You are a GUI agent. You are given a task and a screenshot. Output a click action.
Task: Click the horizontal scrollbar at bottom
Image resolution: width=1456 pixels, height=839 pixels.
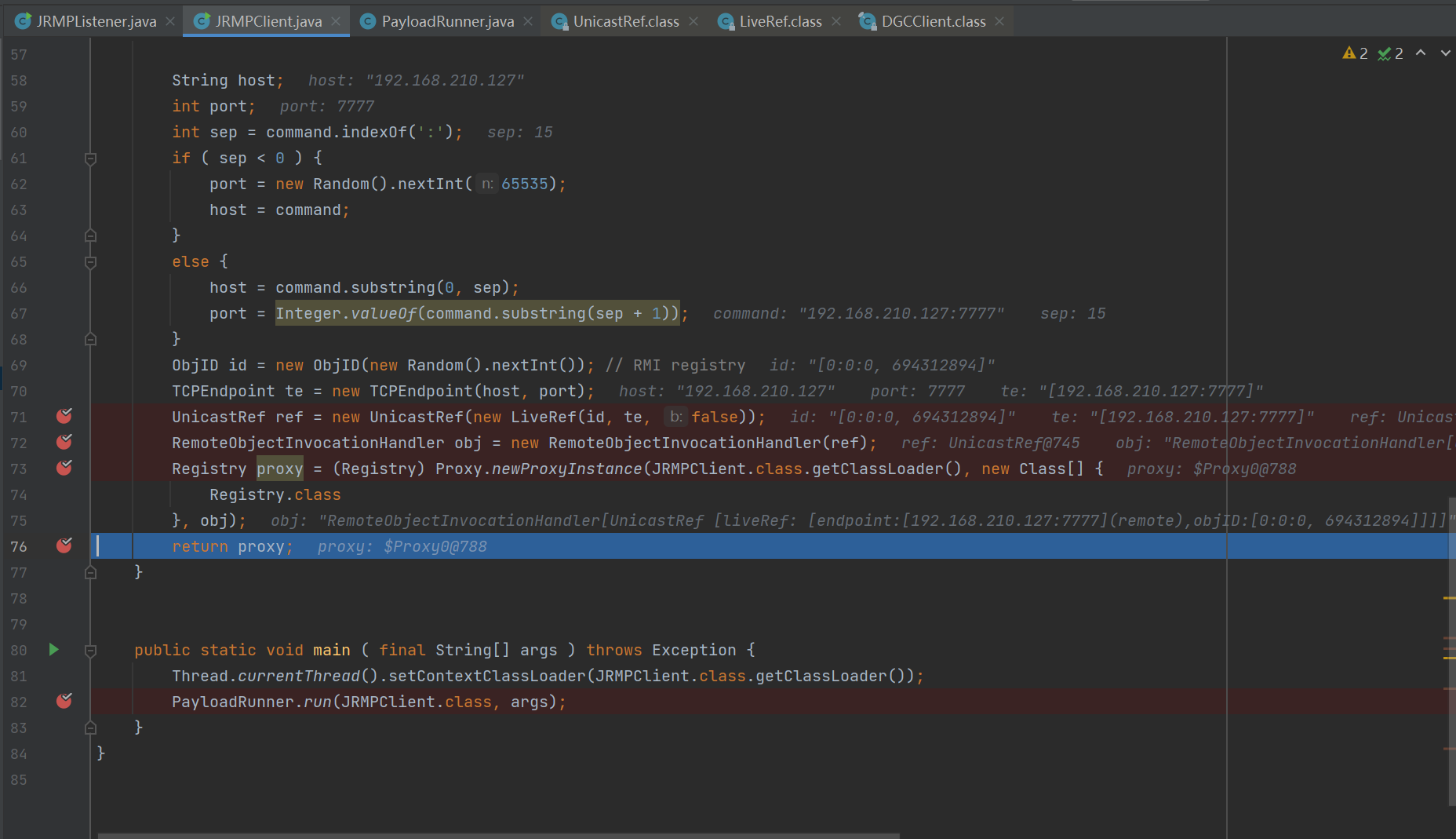(x=498, y=835)
